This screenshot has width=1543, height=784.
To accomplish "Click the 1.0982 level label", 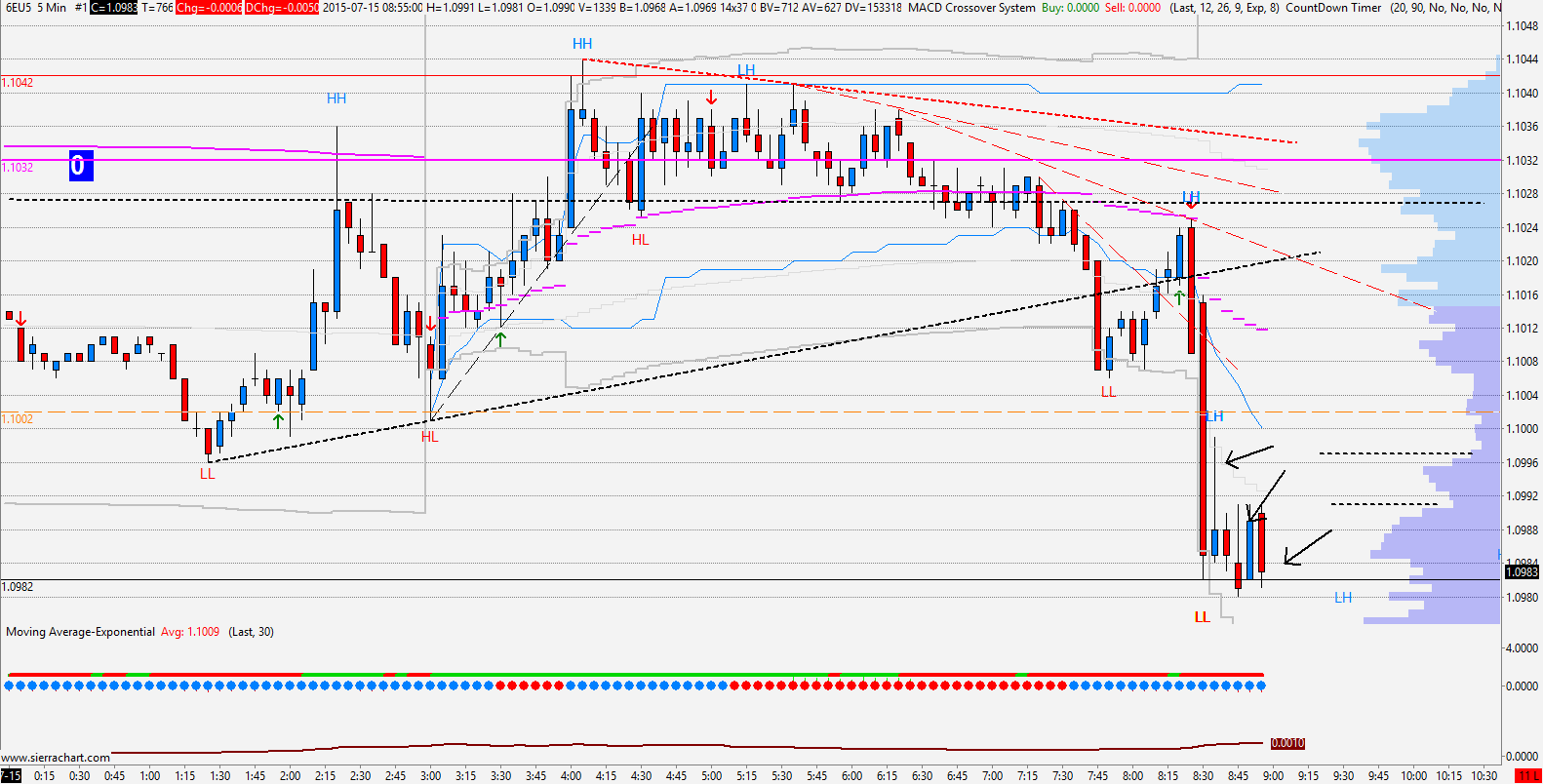I will 18,587.
